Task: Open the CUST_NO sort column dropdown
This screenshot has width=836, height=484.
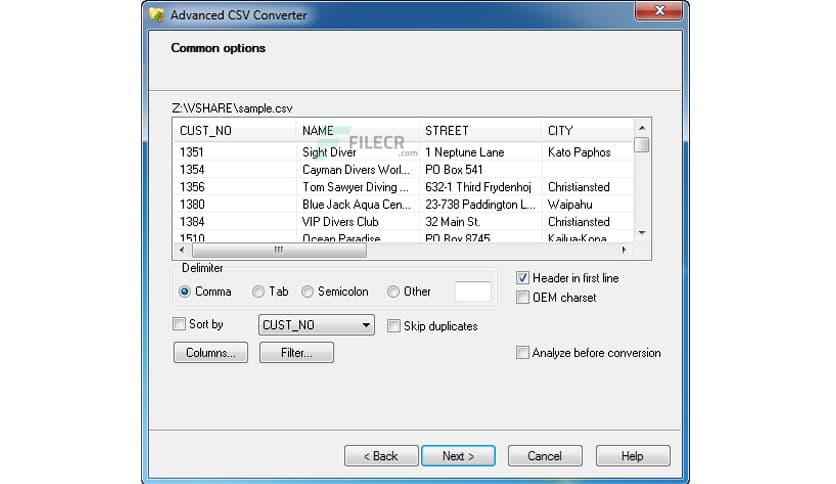Action: tap(316, 325)
